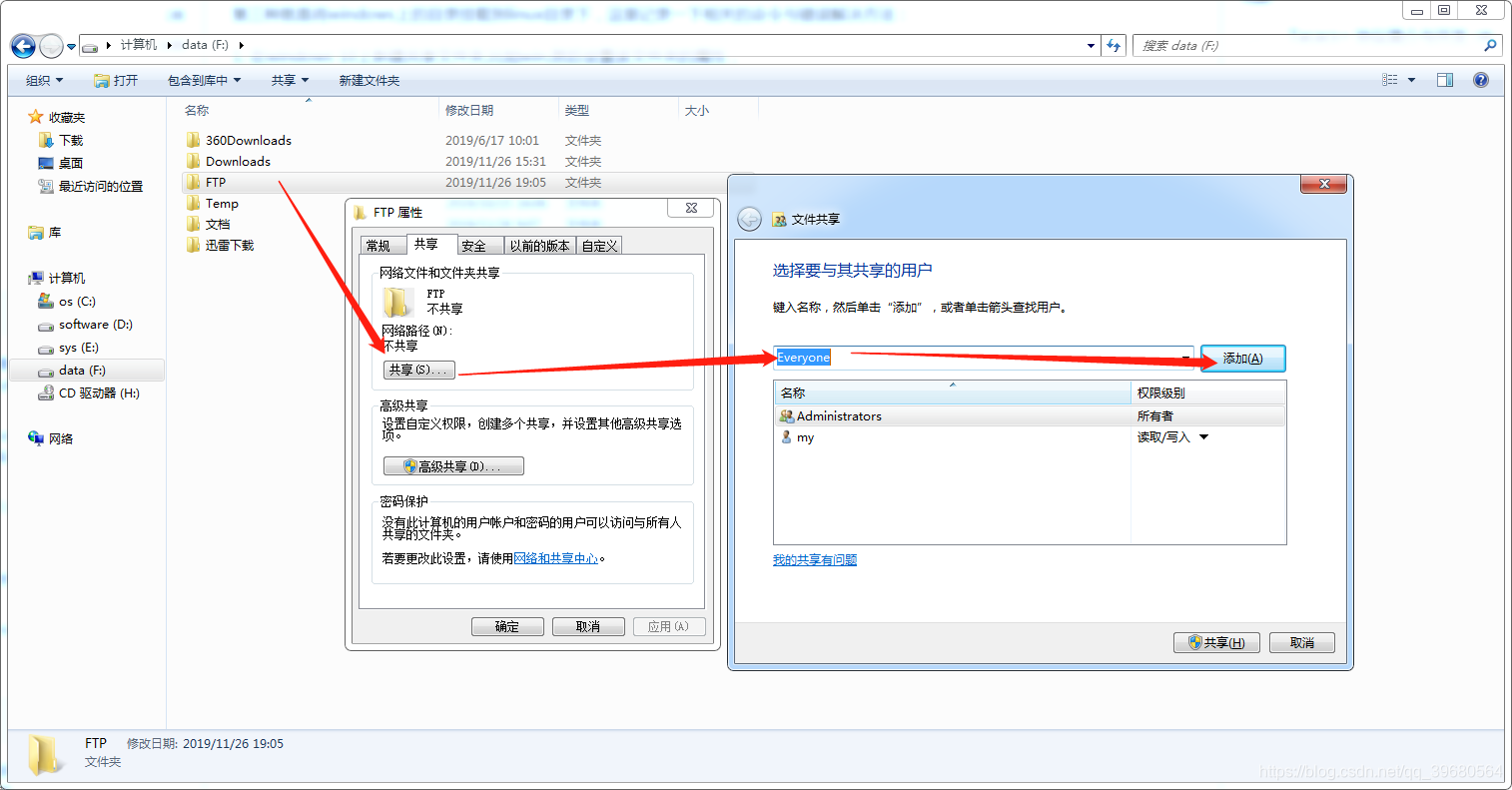Viewport: 1512px width, 790px height.
Task: Open the view options dropdown arrow
Action: pyautogui.click(x=1411, y=80)
